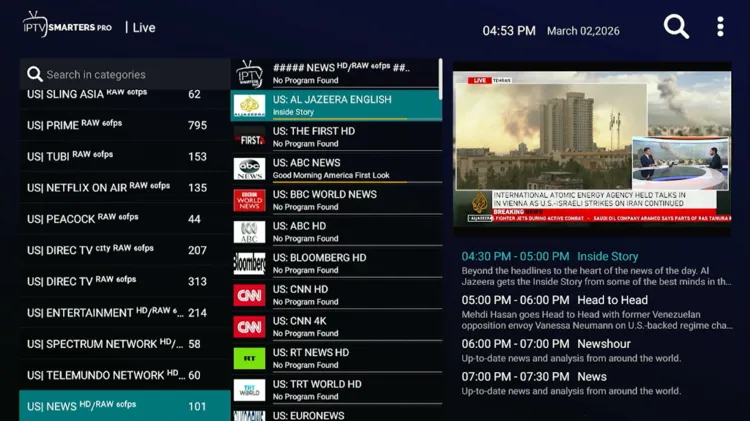Select the US| PRIME category
Image resolution: width=750 pixels, height=421 pixels.
(x=125, y=125)
